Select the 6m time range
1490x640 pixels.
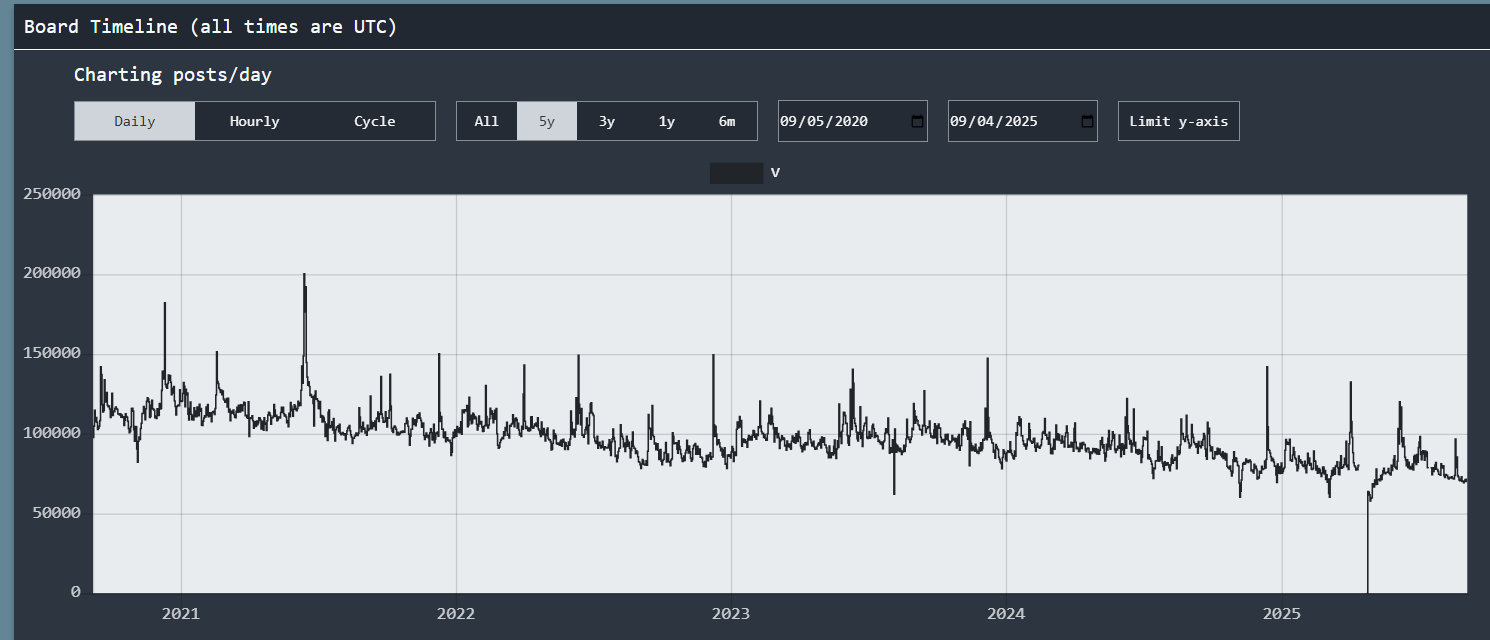[x=727, y=121]
